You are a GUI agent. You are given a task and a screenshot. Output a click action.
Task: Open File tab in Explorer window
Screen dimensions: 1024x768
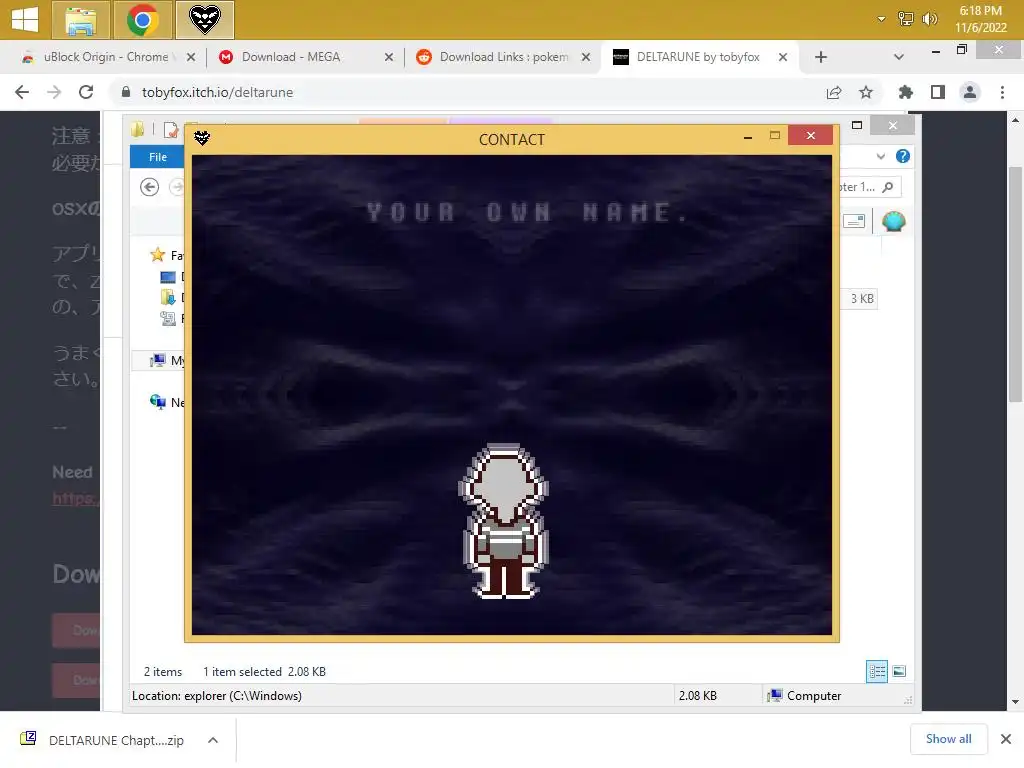point(157,157)
